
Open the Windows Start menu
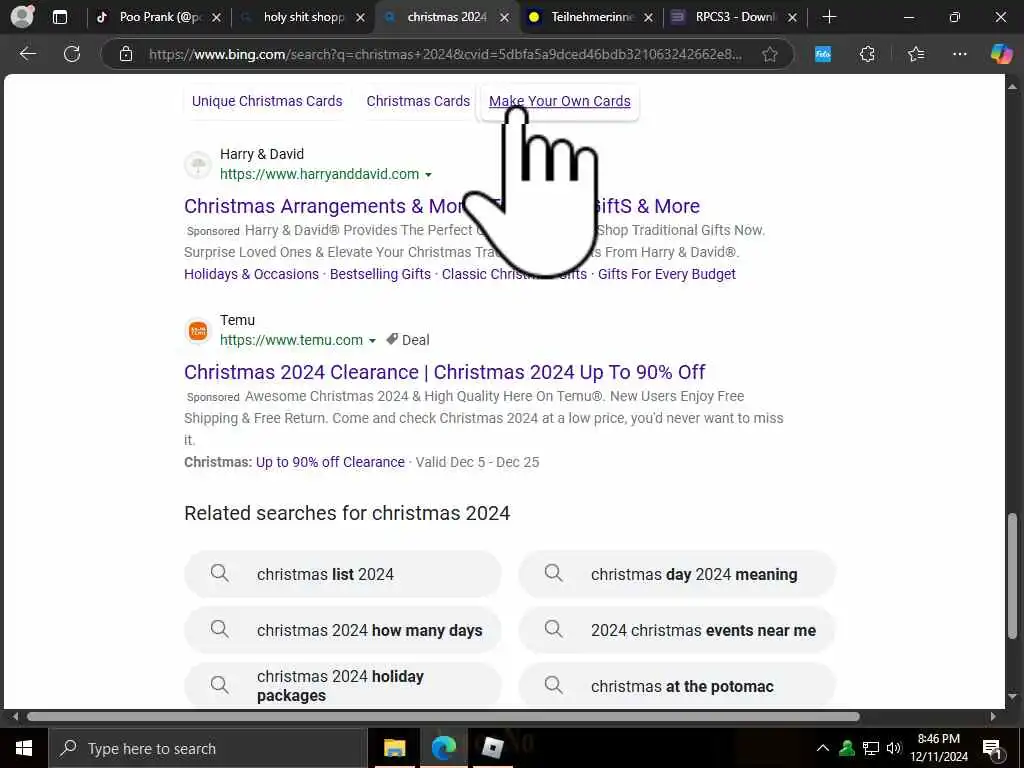(x=24, y=748)
